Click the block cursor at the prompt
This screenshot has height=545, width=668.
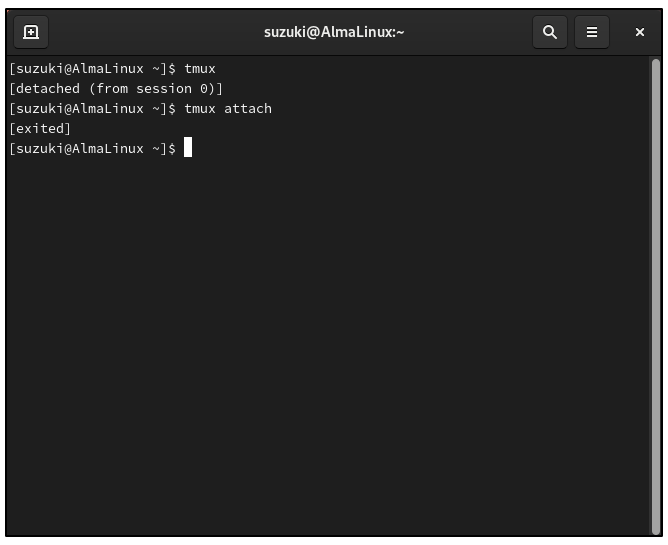188,148
